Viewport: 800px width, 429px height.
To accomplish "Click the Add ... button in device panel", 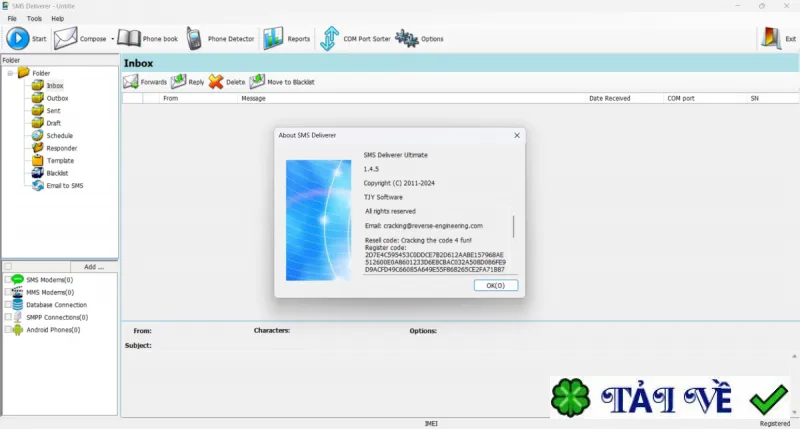I will coord(94,267).
